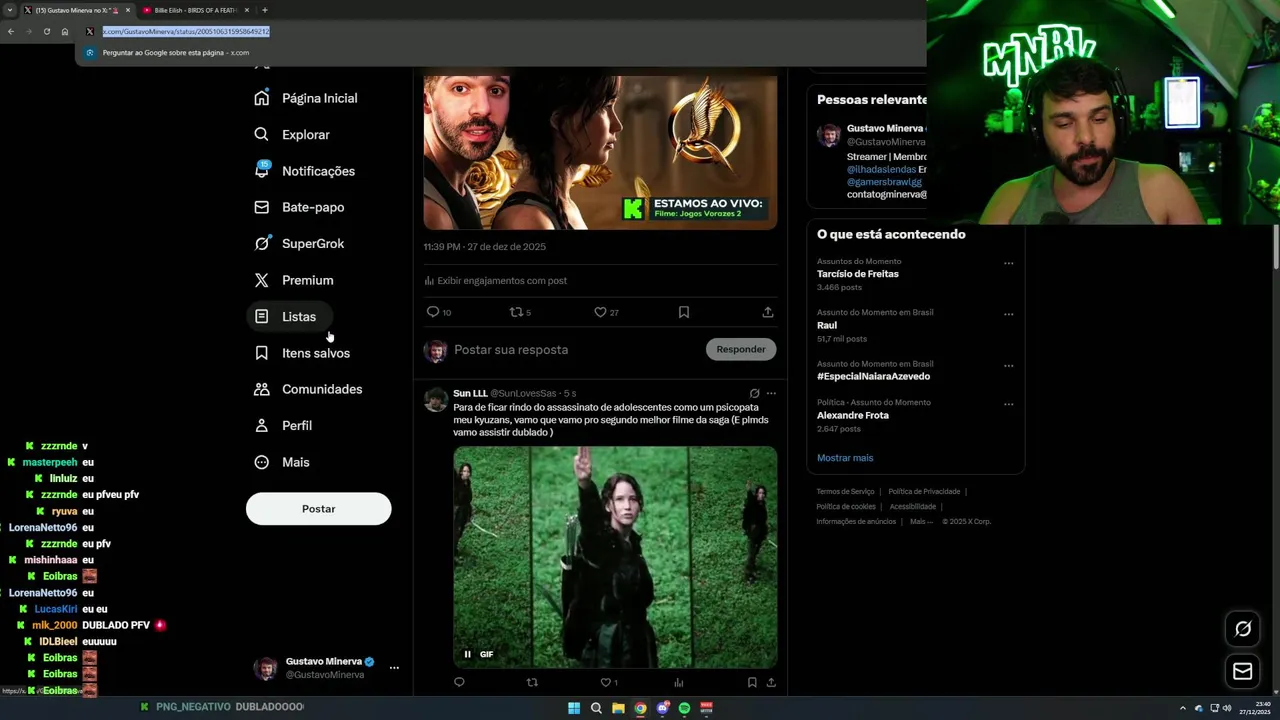Open Premium in the sidebar

coord(294,280)
